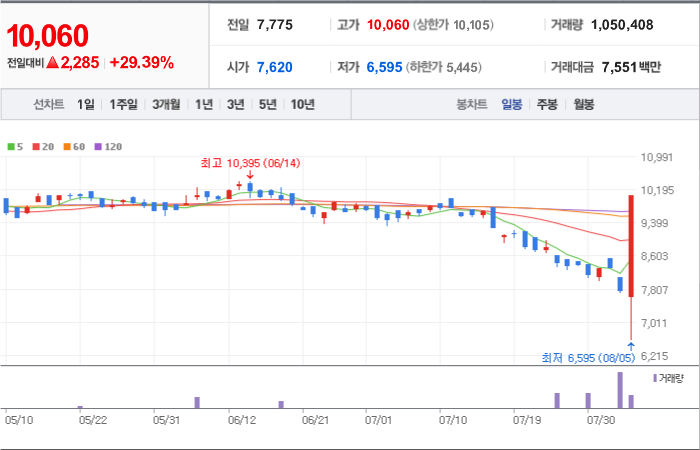The width and height of the screenshot is (700, 450).
Task: Click the trading value 7,551백만
Action: point(631,67)
